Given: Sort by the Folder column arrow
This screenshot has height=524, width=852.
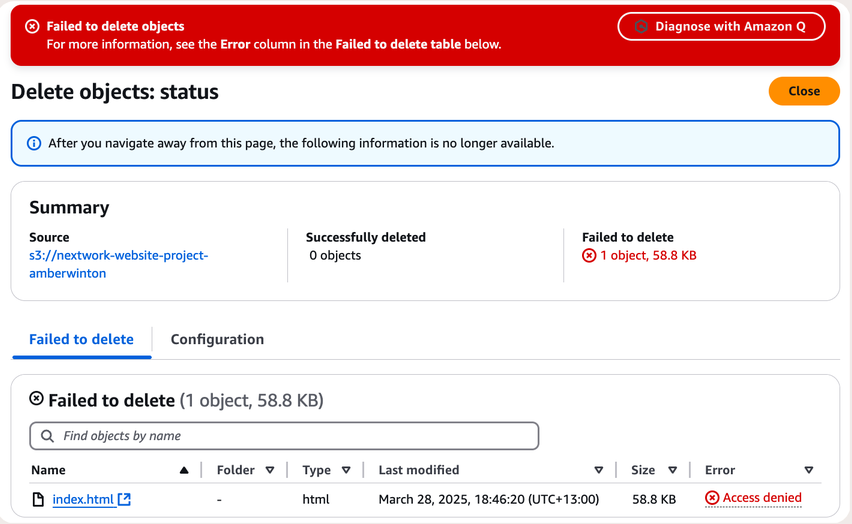Looking at the screenshot, I should [270, 470].
